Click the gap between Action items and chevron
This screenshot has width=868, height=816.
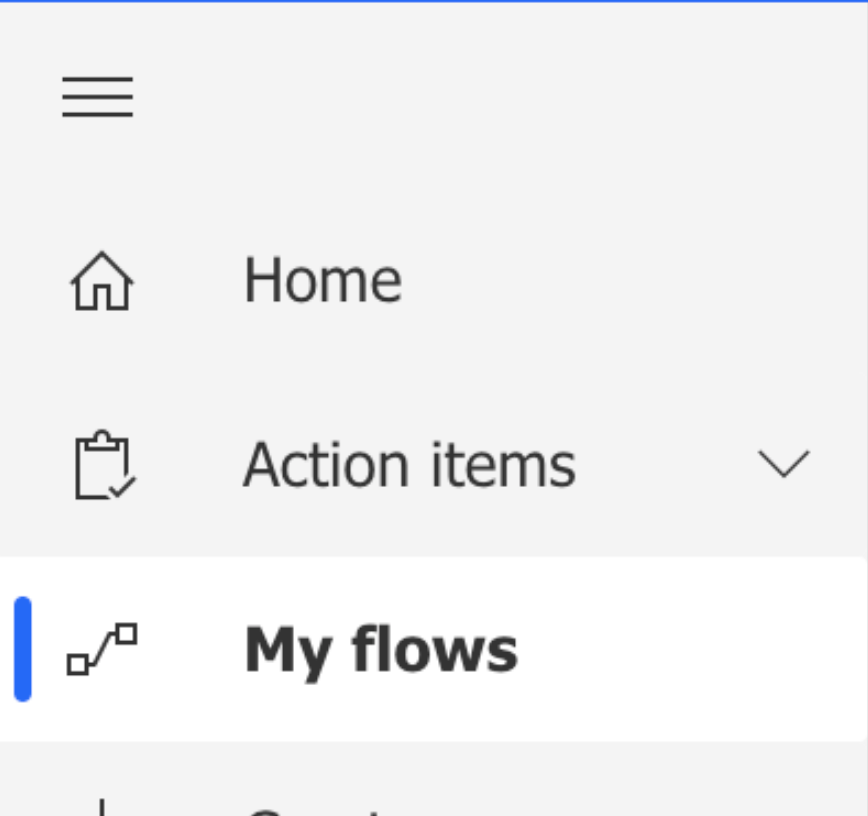pos(664,464)
